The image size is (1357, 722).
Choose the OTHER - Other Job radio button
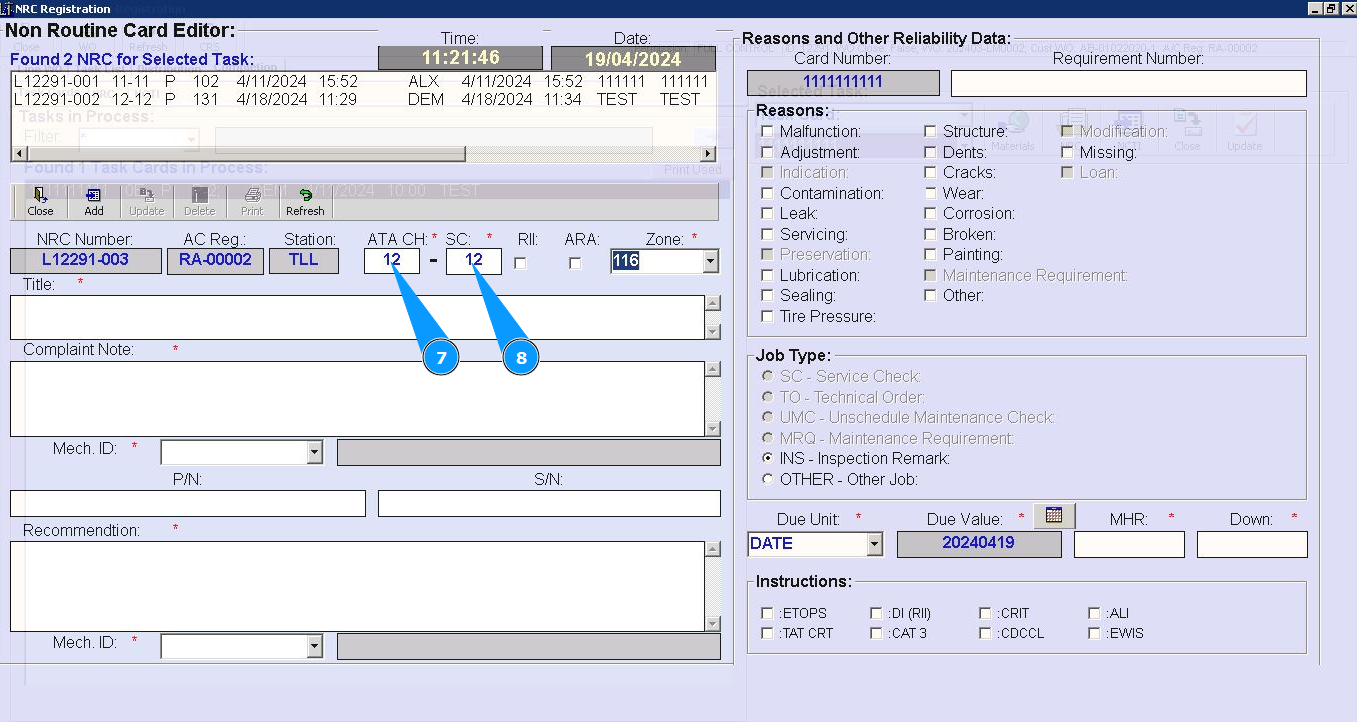[767, 479]
